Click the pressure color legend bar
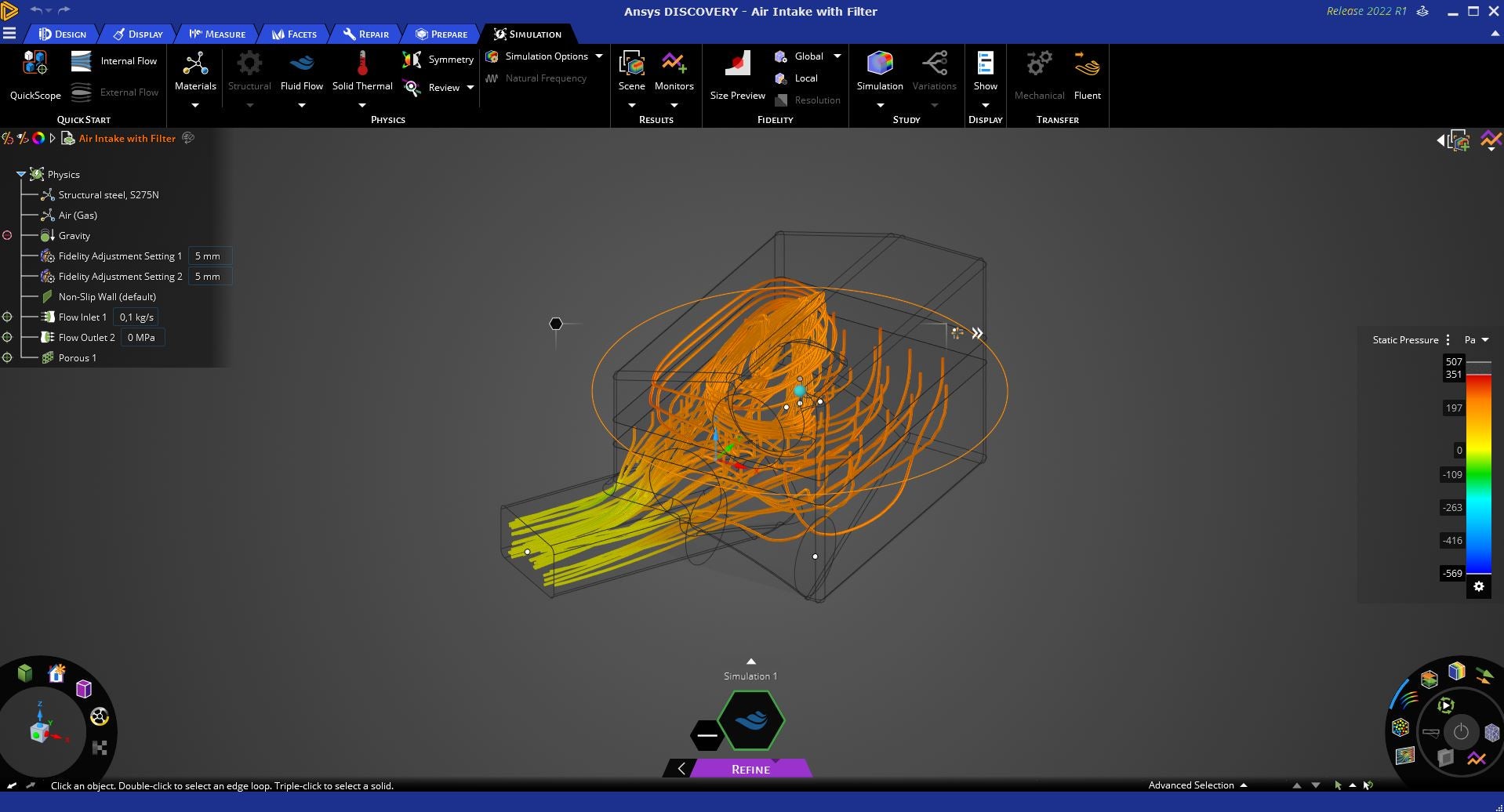Screen dimensions: 1504x812 (1478, 473)
